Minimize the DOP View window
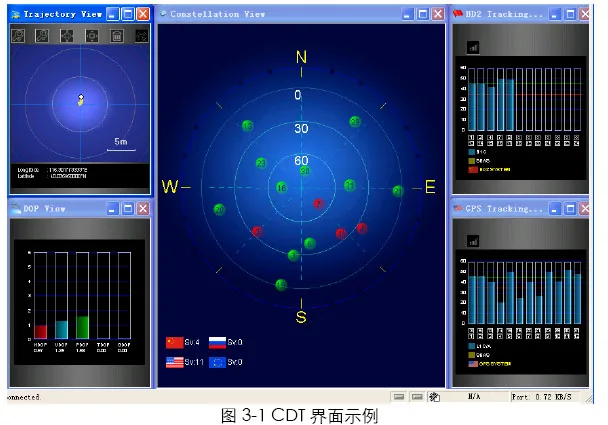608x425 pixels. (x=112, y=209)
